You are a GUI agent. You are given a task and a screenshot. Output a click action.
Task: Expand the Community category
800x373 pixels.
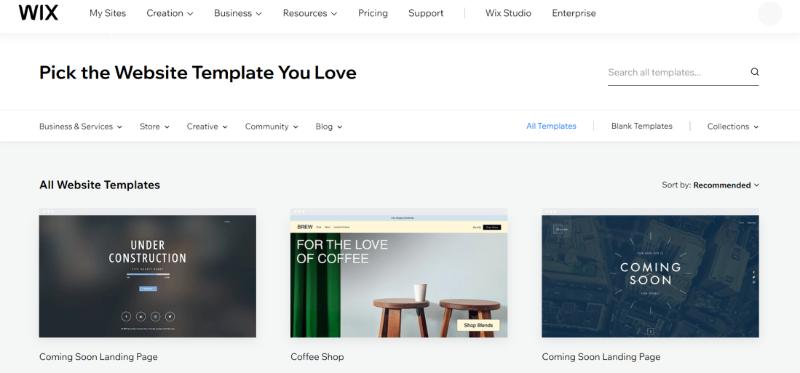271,127
